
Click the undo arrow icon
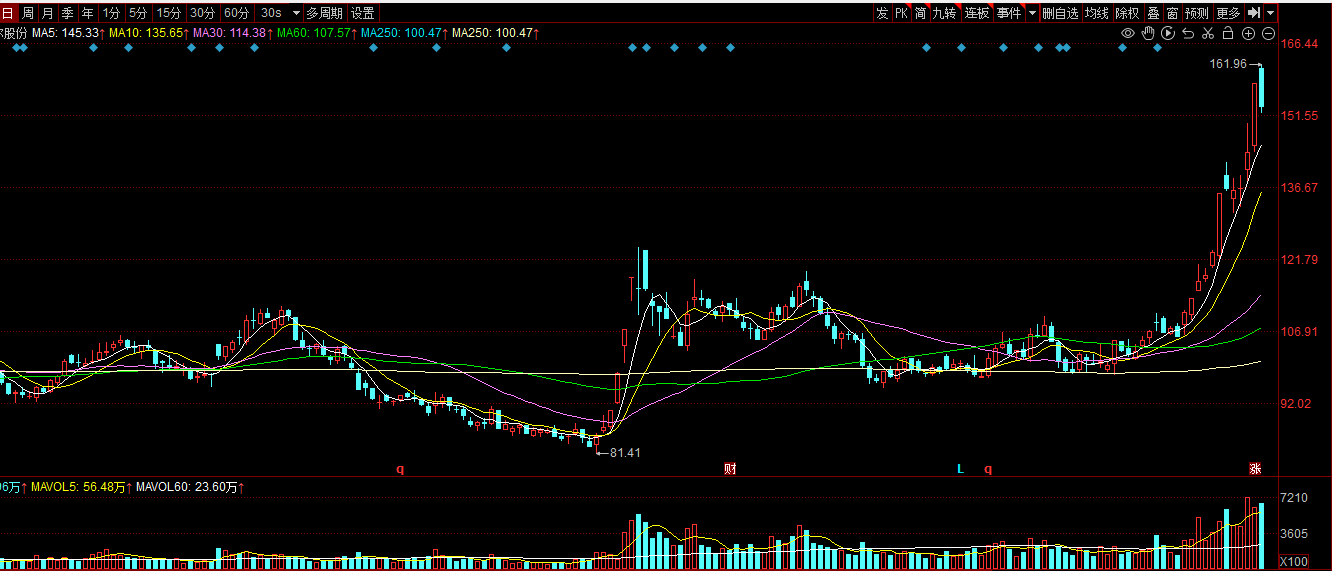pyautogui.click(x=1188, y=33)
